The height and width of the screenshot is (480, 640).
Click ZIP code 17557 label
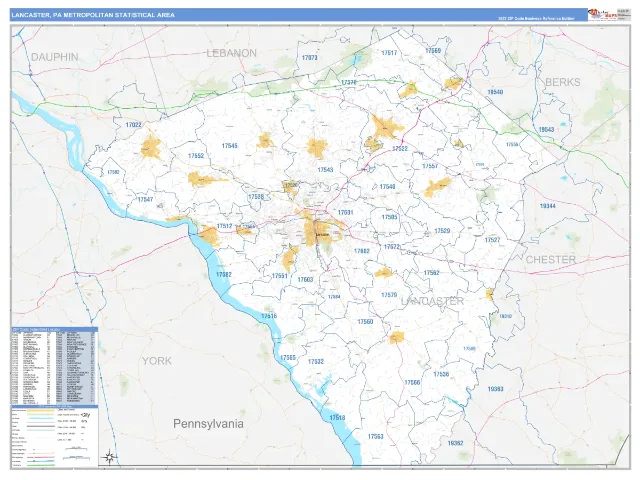(430, 166)
